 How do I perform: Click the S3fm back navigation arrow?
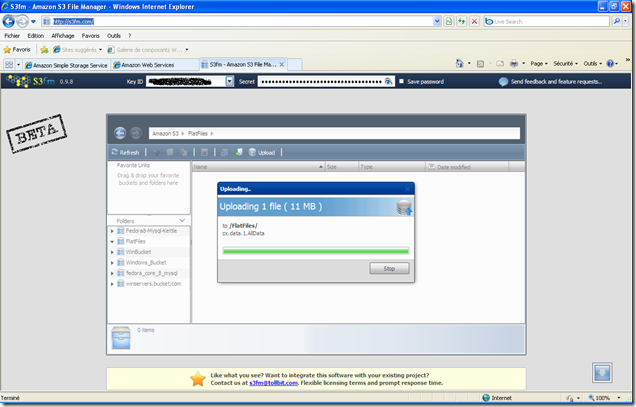pyautogui.click(x=120, y=133)
